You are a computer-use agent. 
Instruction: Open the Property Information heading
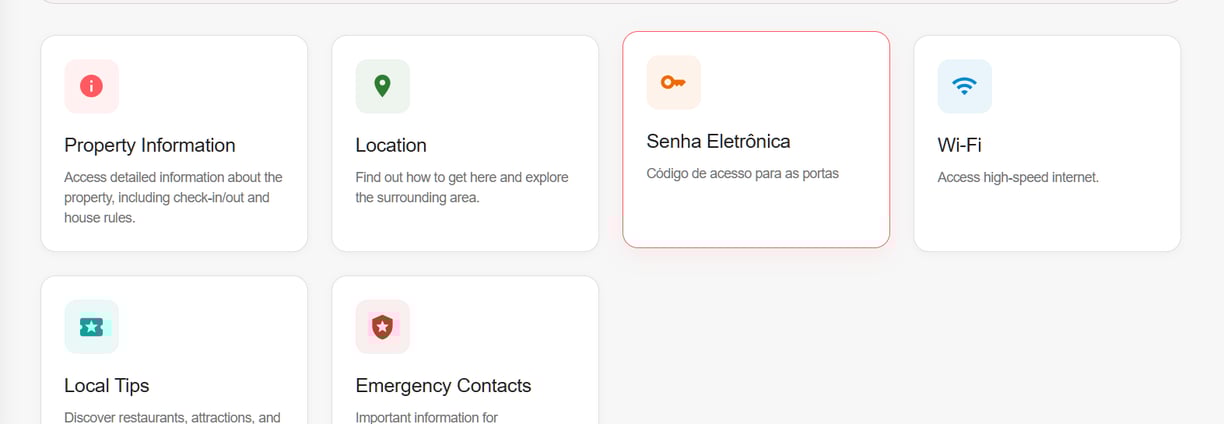point(150,145)
